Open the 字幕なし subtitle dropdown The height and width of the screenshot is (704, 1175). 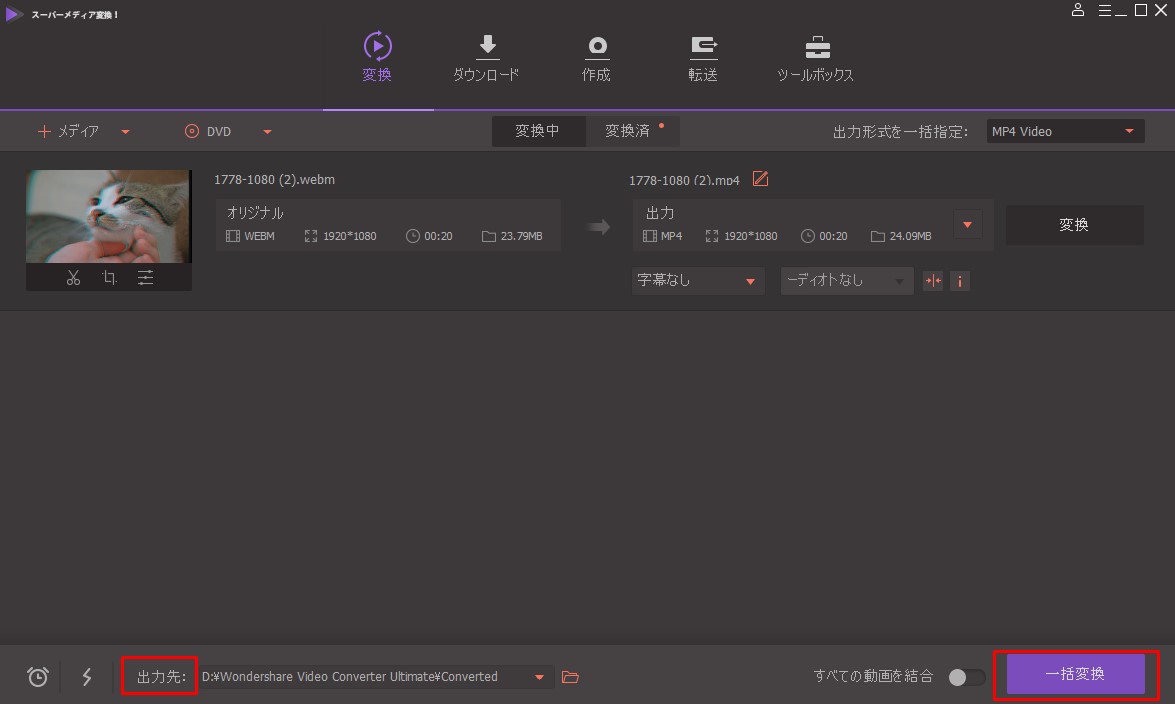(697, 281)
